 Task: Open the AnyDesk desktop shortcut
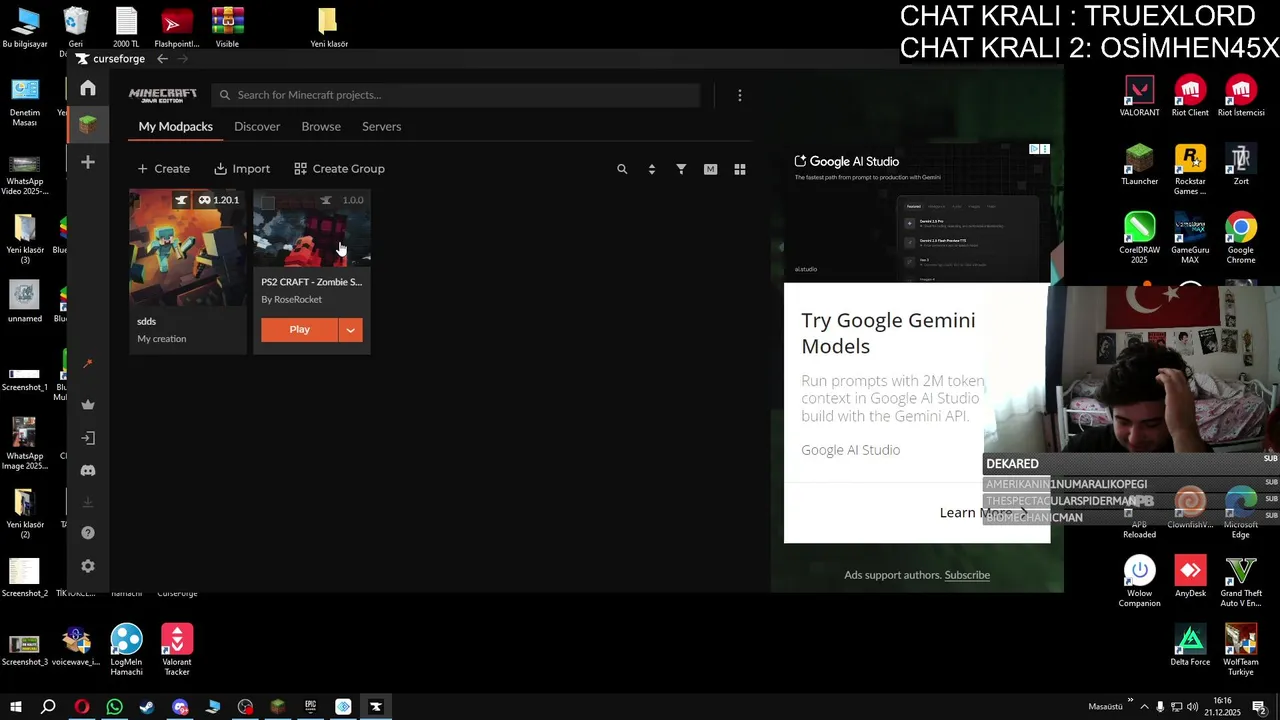tap(1190, 576)
